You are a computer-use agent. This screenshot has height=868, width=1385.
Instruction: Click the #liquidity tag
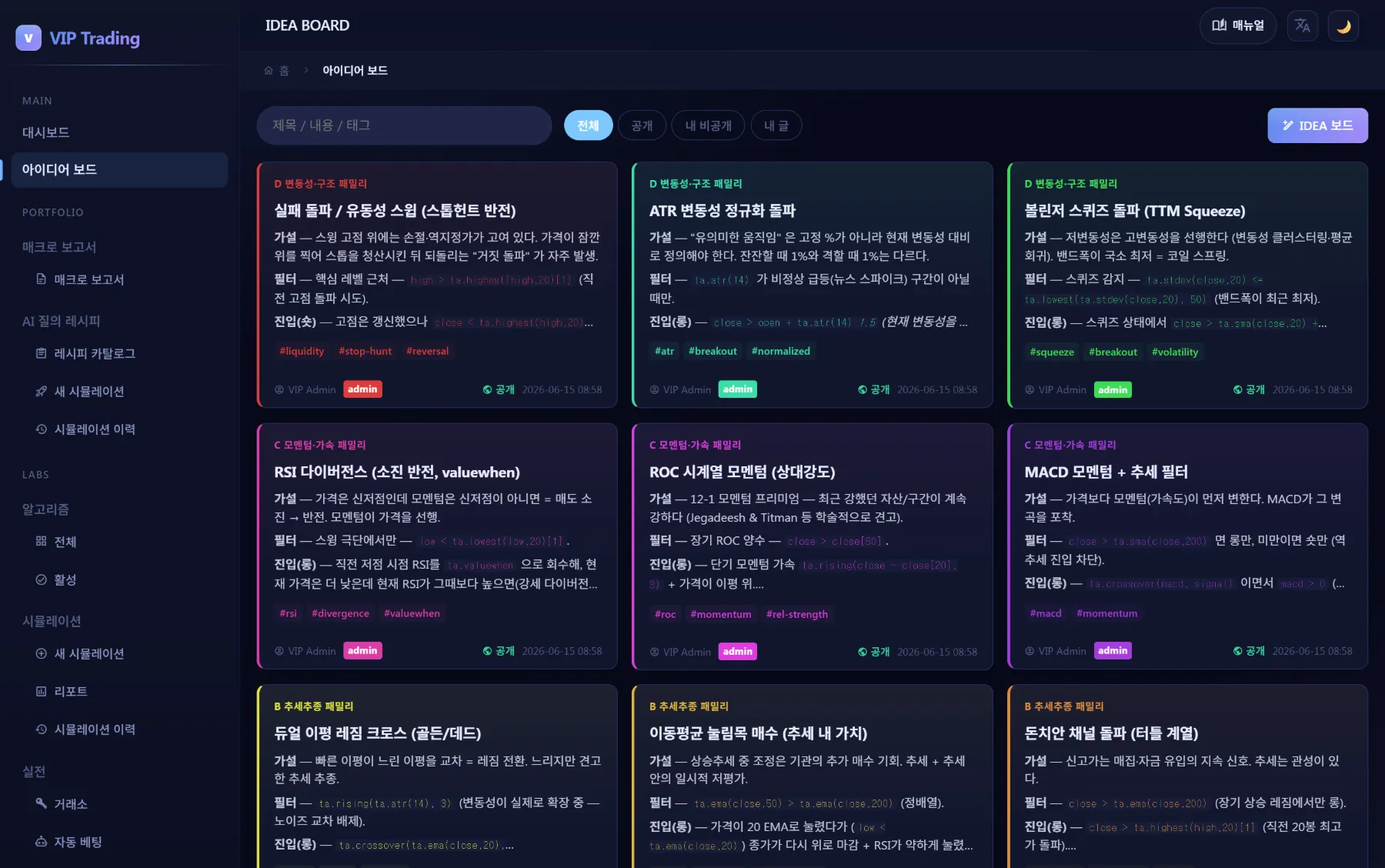[x=302, y=352]
